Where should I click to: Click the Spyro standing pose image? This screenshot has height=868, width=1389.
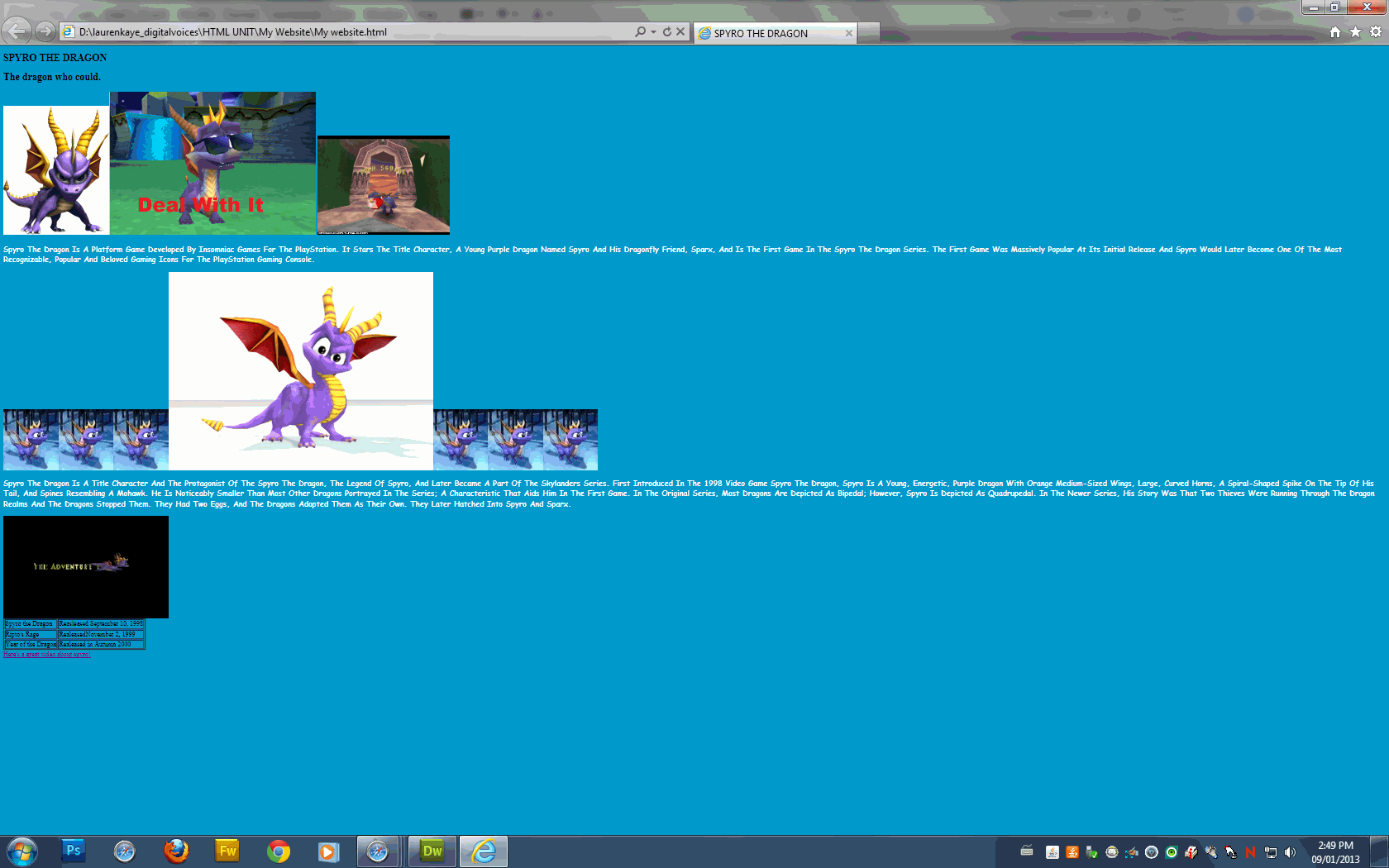point(56,170)
